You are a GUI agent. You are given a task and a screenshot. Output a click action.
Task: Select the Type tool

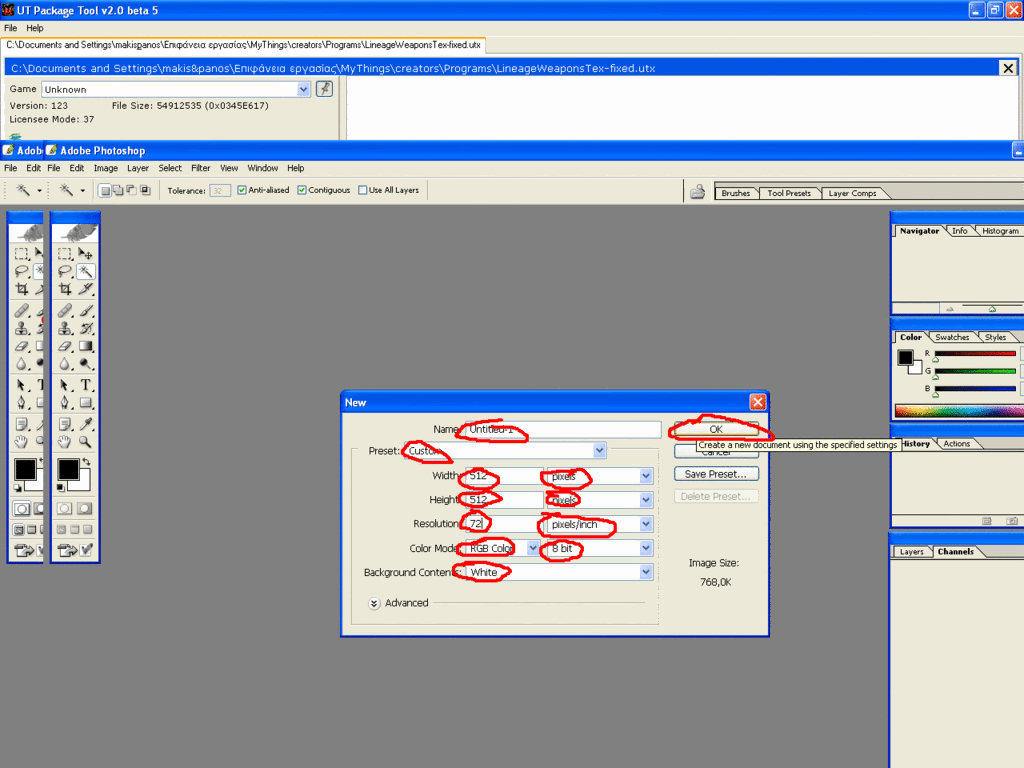pos(87,385)
